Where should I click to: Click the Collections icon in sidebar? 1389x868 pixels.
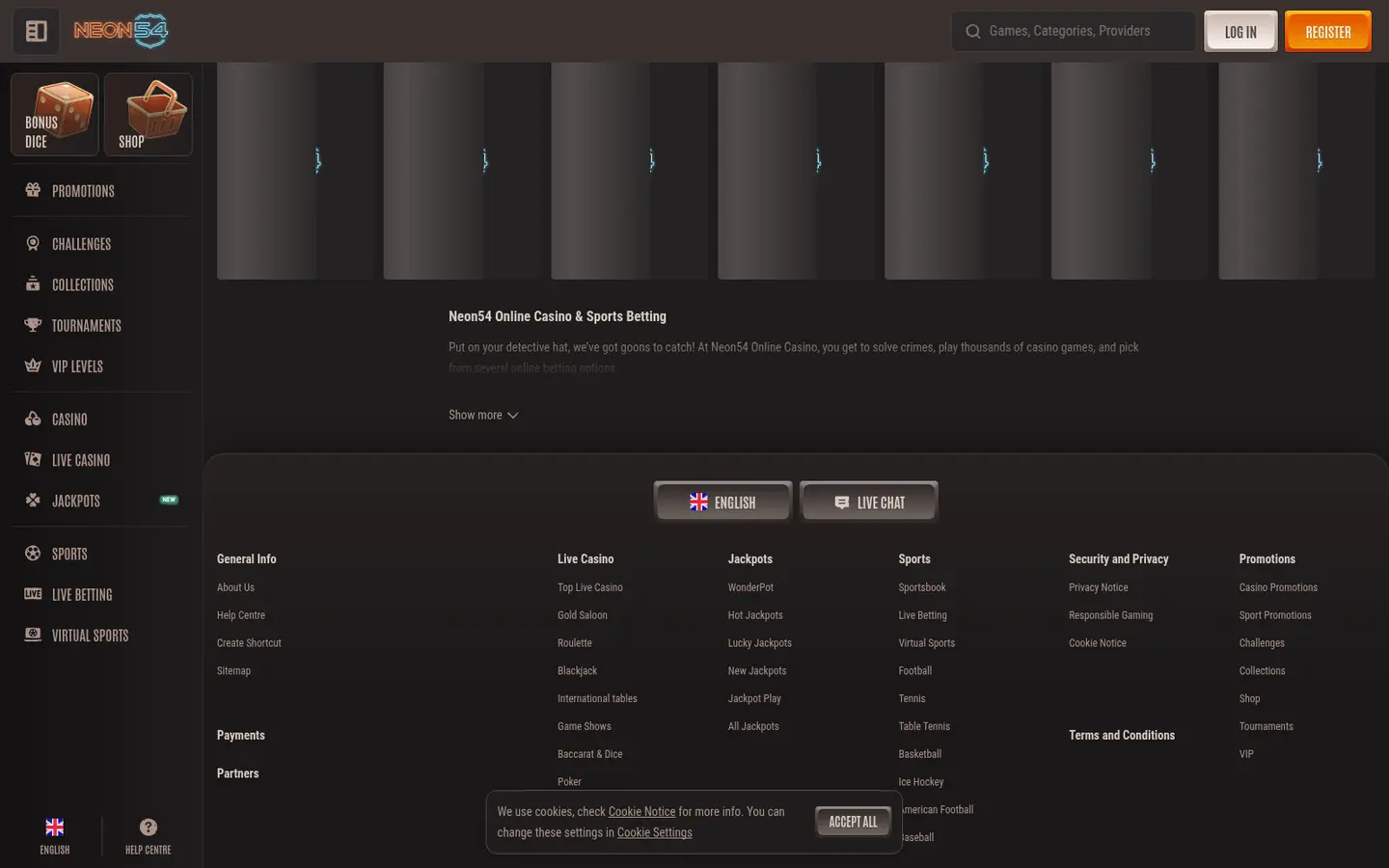pos(33,284)
